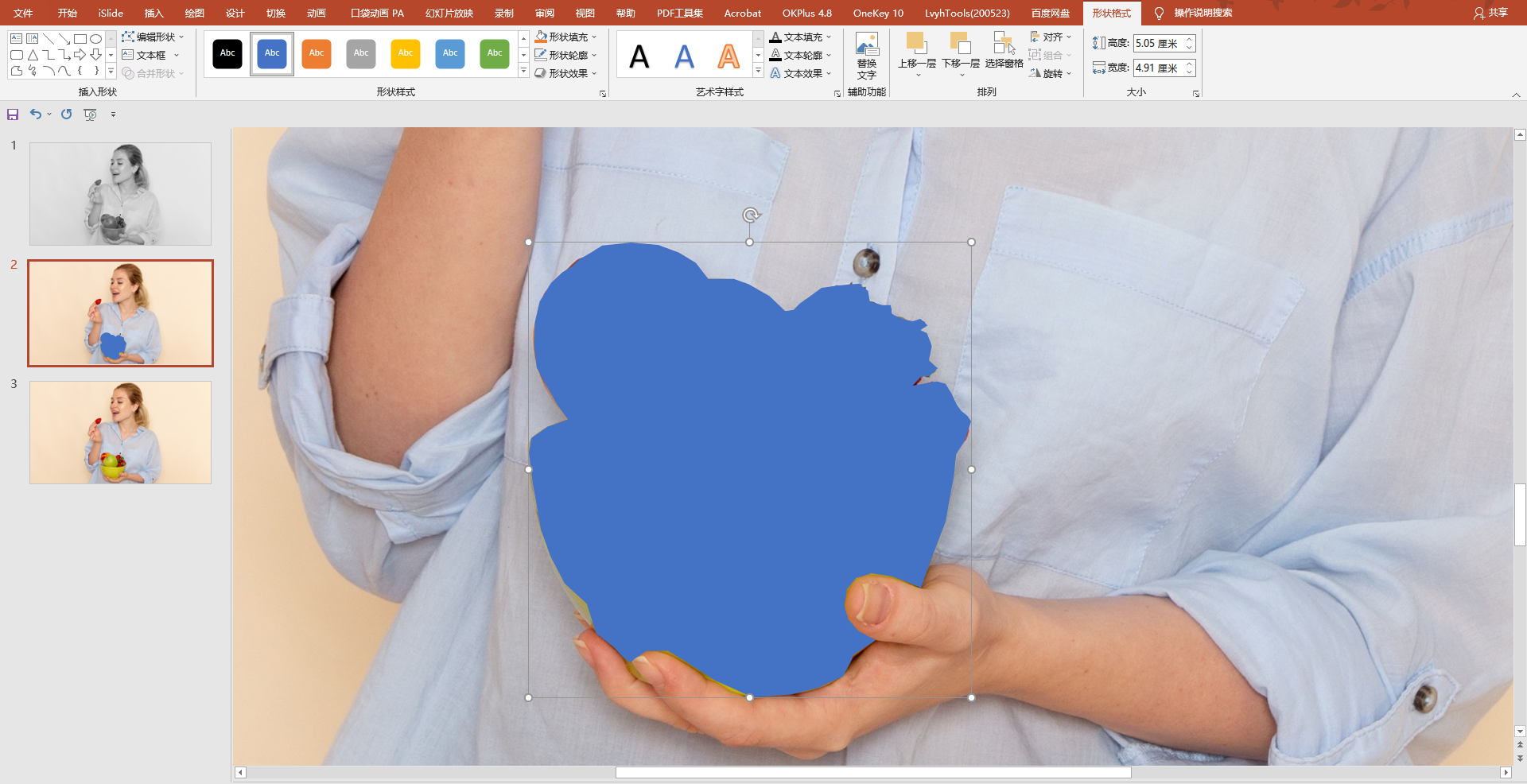Open the 形状轮廓 outline dropdown
The width and height of the screenshot is (1527, 784).
565,55
